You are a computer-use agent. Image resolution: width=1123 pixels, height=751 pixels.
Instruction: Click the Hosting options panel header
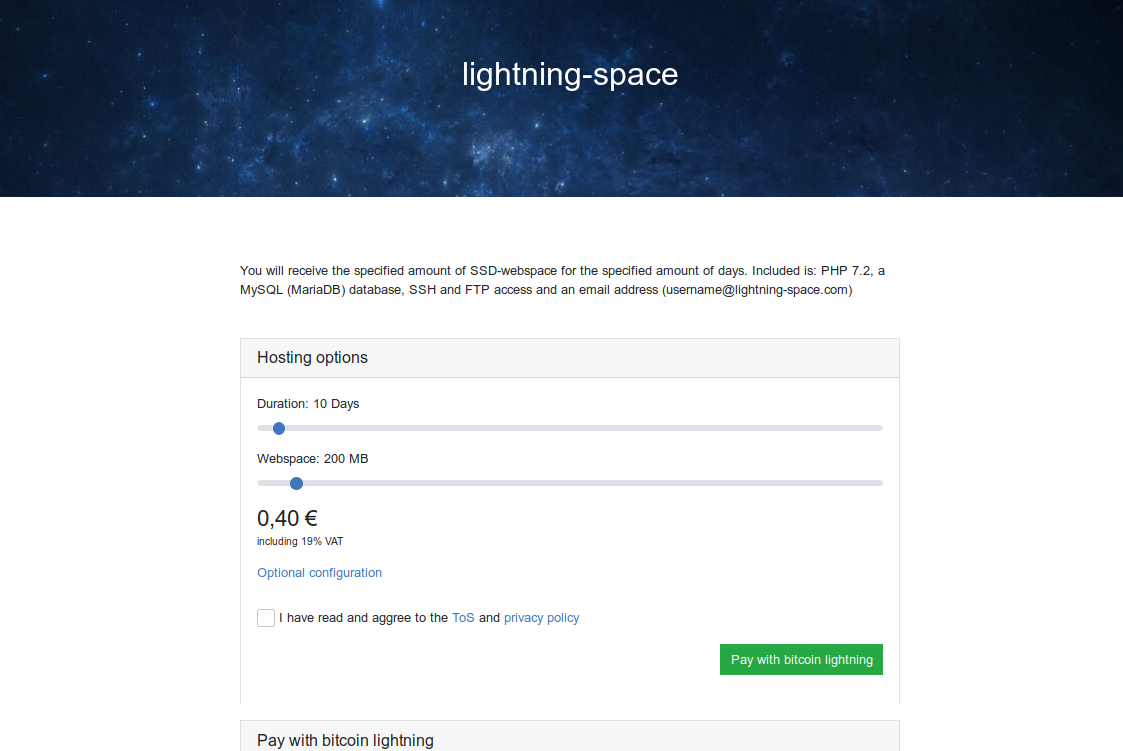click(x=570, y=358)
